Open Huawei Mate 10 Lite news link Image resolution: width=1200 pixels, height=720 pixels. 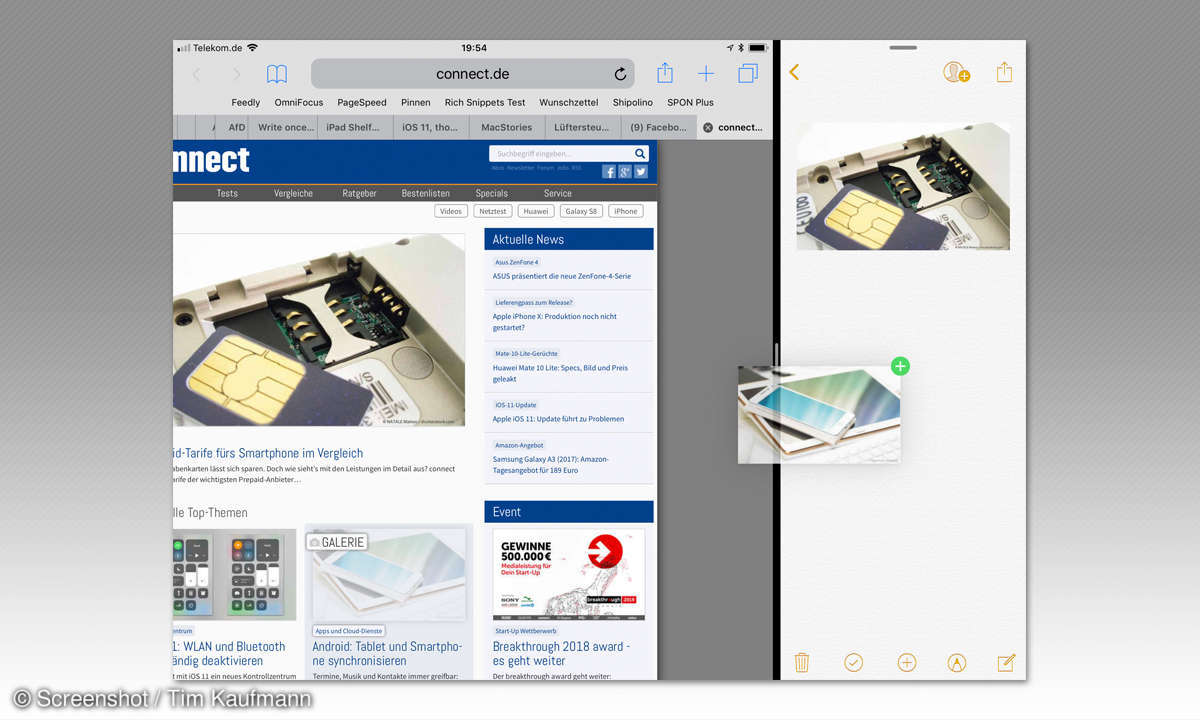click(561, 373)
